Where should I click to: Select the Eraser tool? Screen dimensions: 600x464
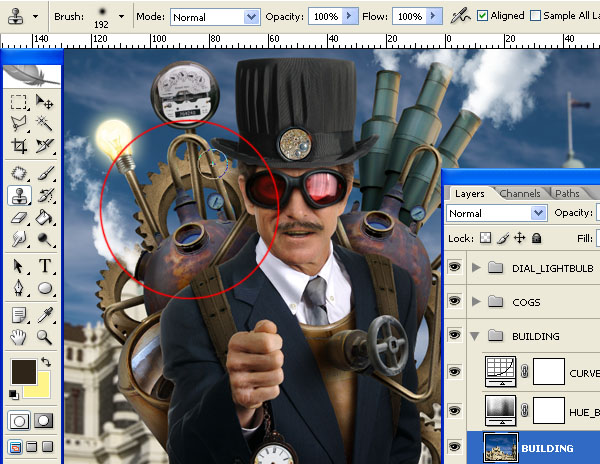pyautogui.click(x=19, y=218)
